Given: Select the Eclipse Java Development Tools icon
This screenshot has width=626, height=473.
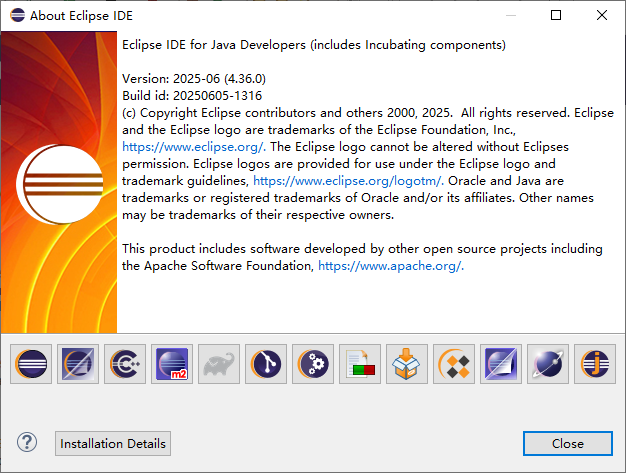Looking at the screenshot, I should tap(78, 364).
